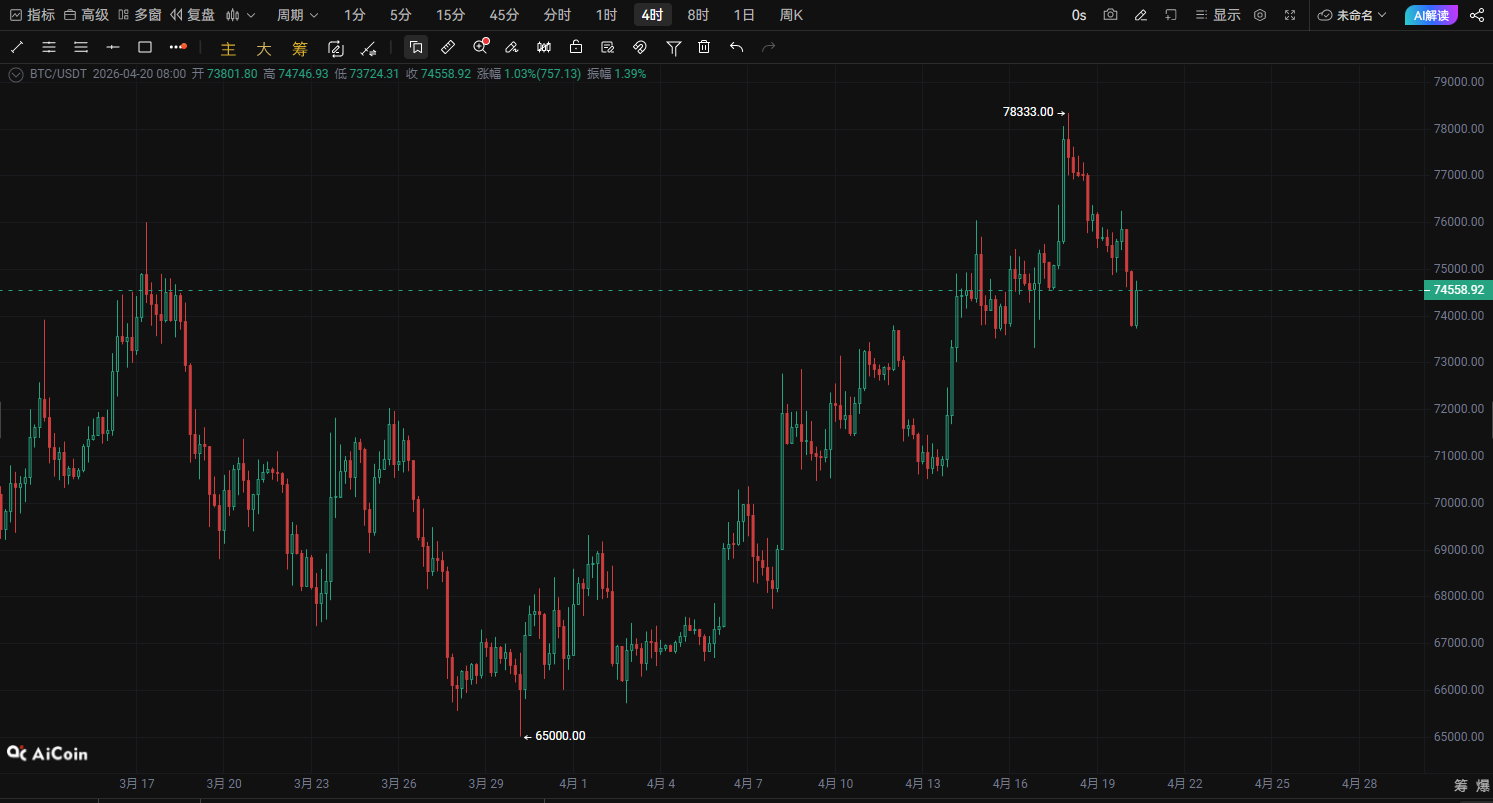Click the magnet link icon
Viewport: 1493px width, 803px height.
[x=640, y=47]
